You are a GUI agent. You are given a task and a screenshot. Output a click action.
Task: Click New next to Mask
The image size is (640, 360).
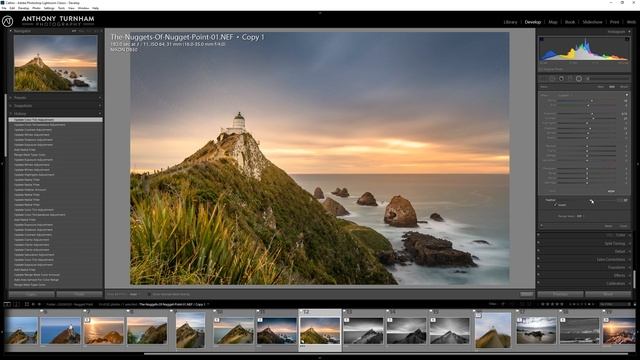click(601, 87)
